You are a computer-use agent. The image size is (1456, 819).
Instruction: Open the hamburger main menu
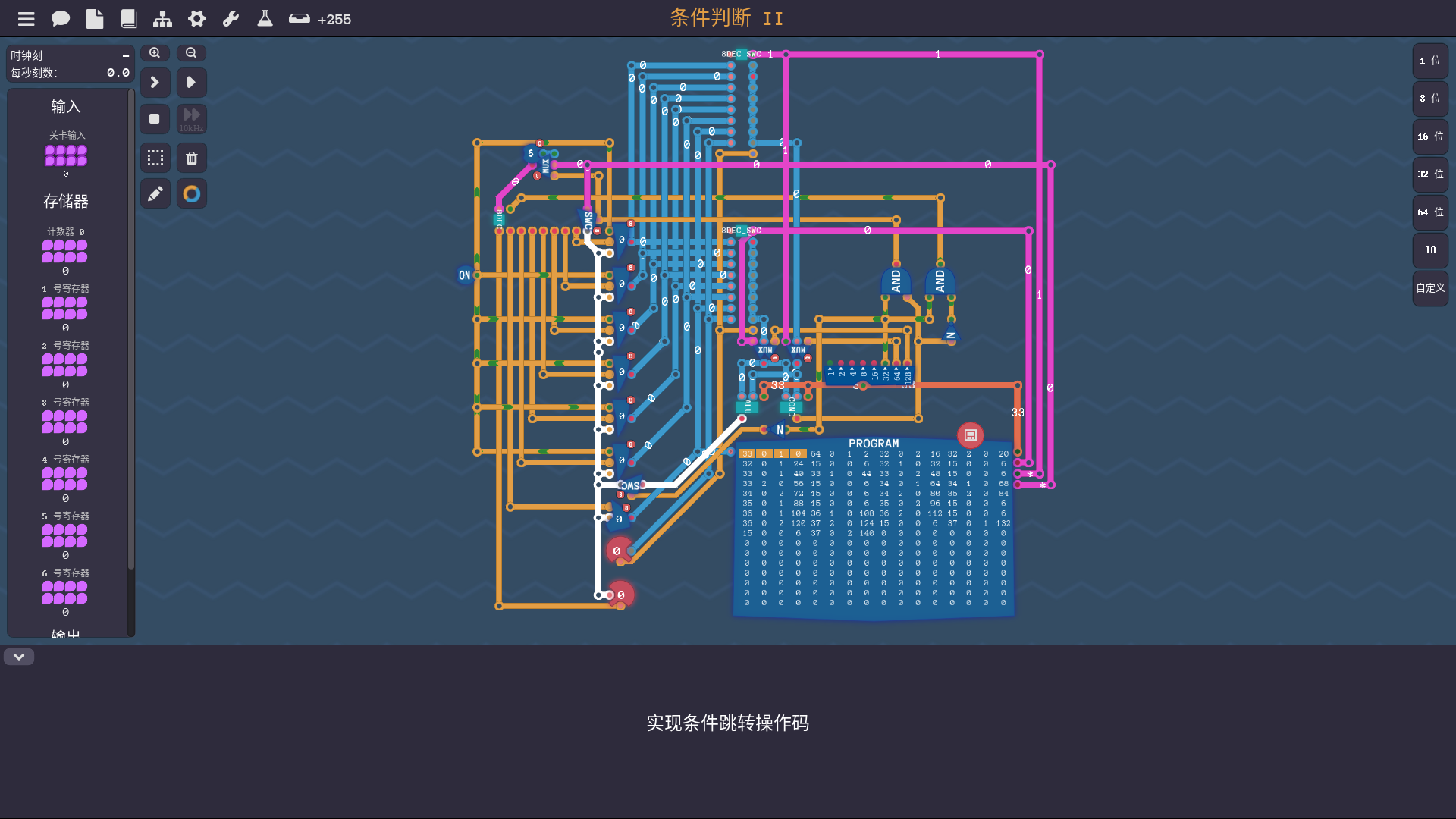coord(27,19)
